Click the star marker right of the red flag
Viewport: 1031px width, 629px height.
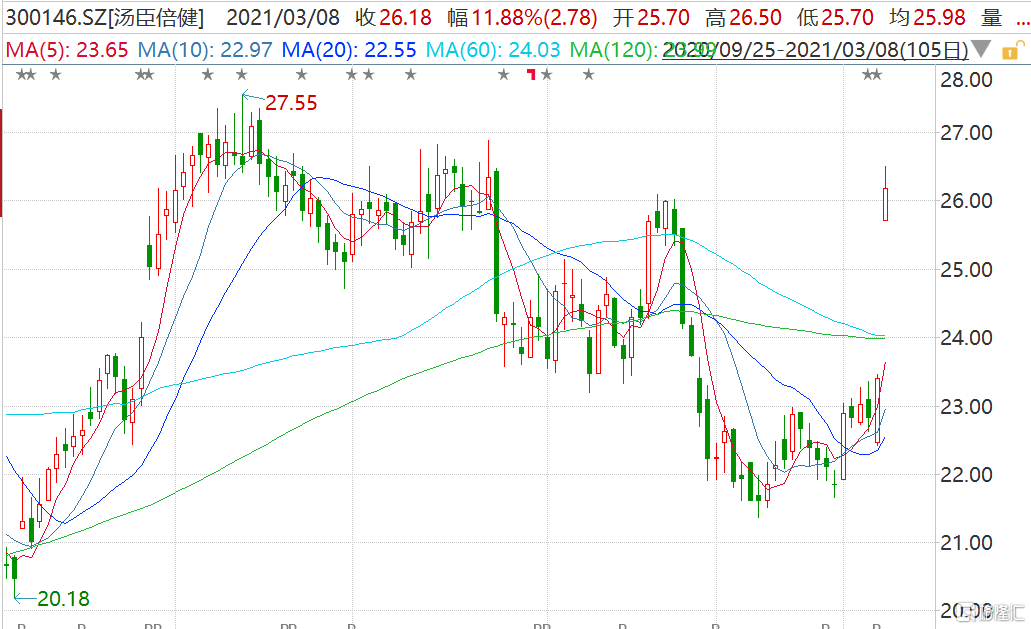tap(546, 75)
